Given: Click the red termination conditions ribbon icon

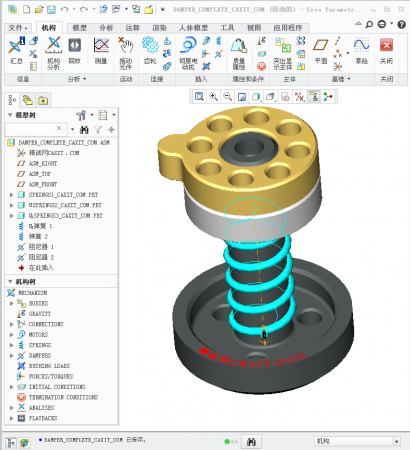Looking at the screenshot, I should click(262, 66).
